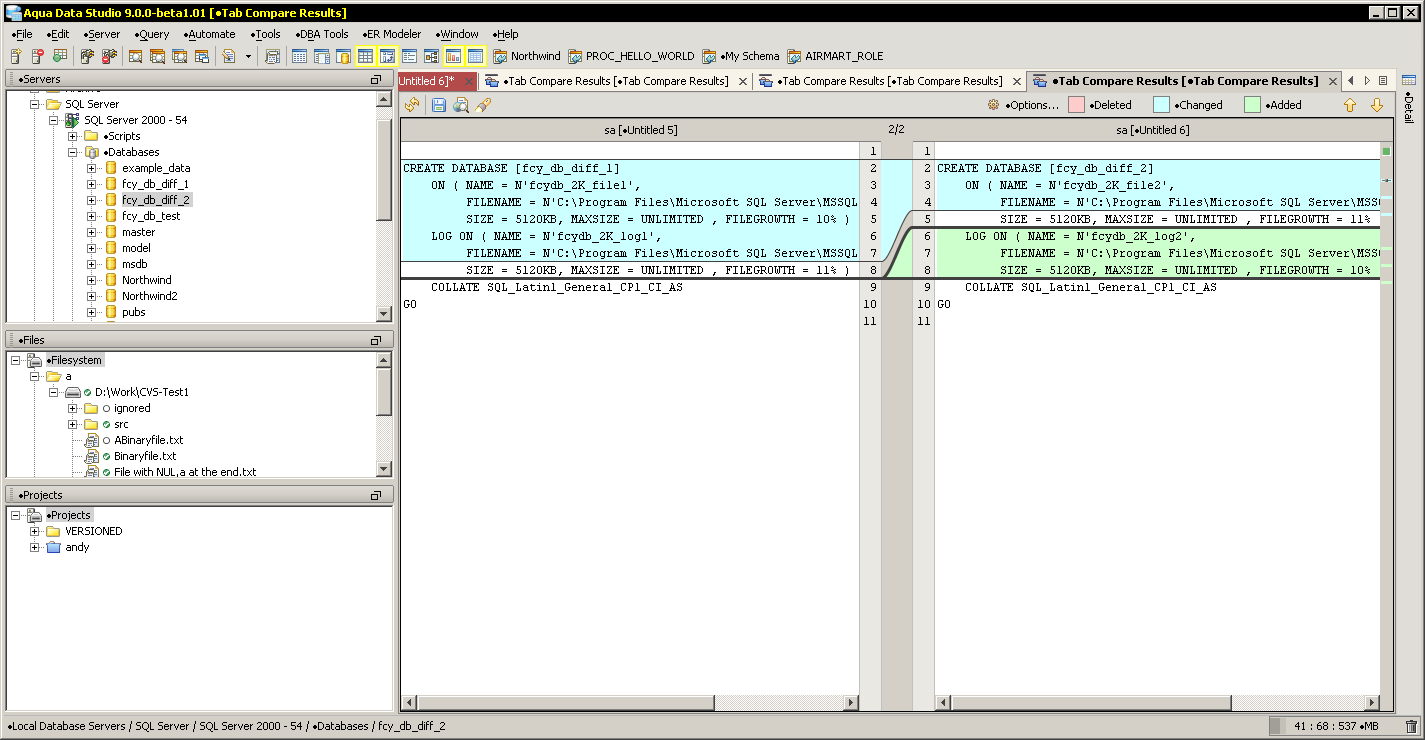Jump to next difference with down arrow
The width and height of the screenshot is (1425, 740).
click(x=1376, y=104)
